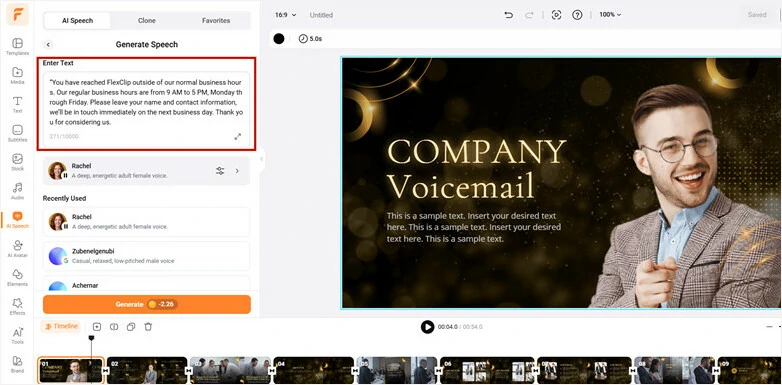Click the black background color swatch
Viewport: 782px width, 385px height.
coord(279,38)
